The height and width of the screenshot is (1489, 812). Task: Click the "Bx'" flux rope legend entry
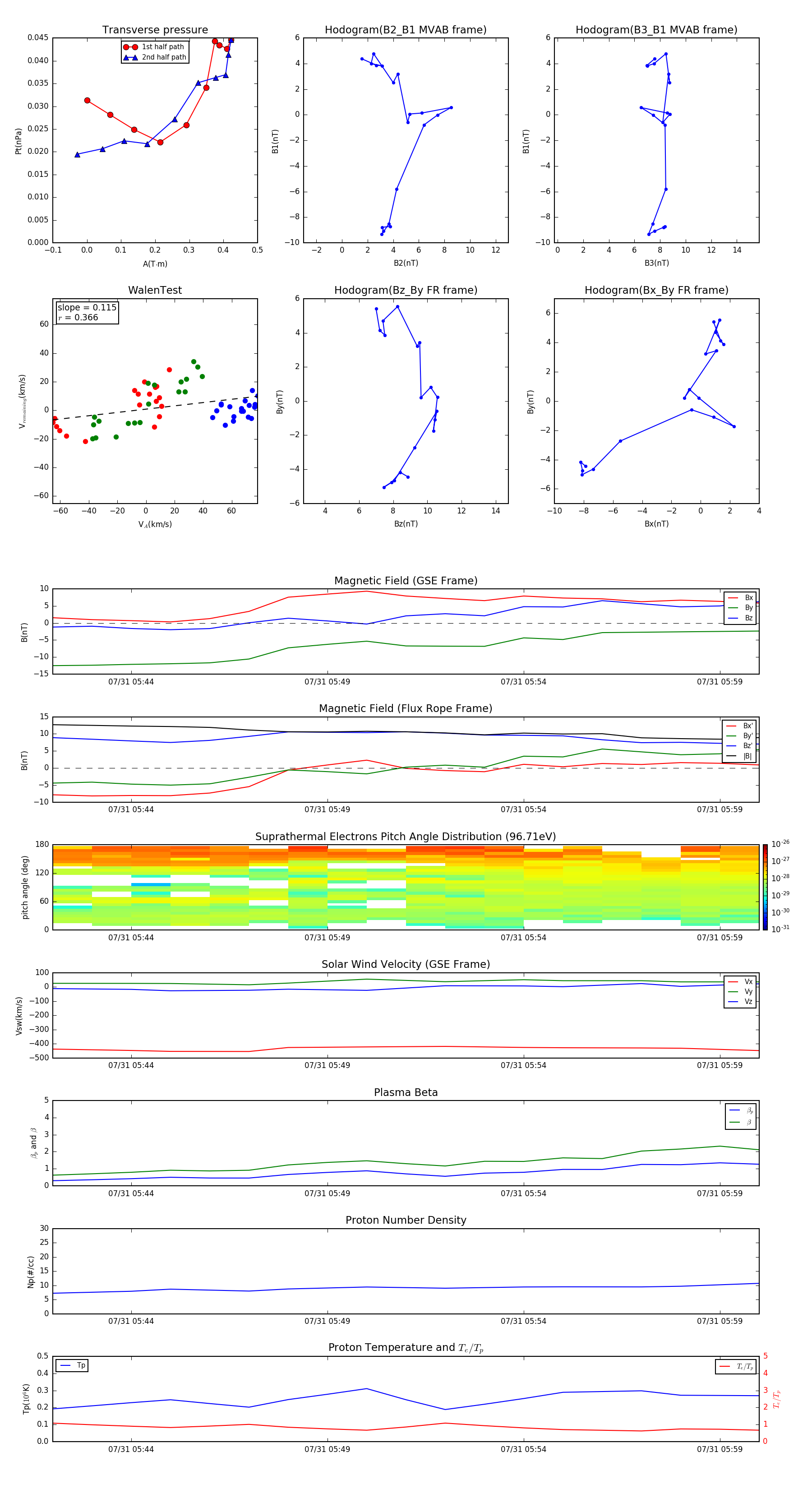(x=739, y=726)
